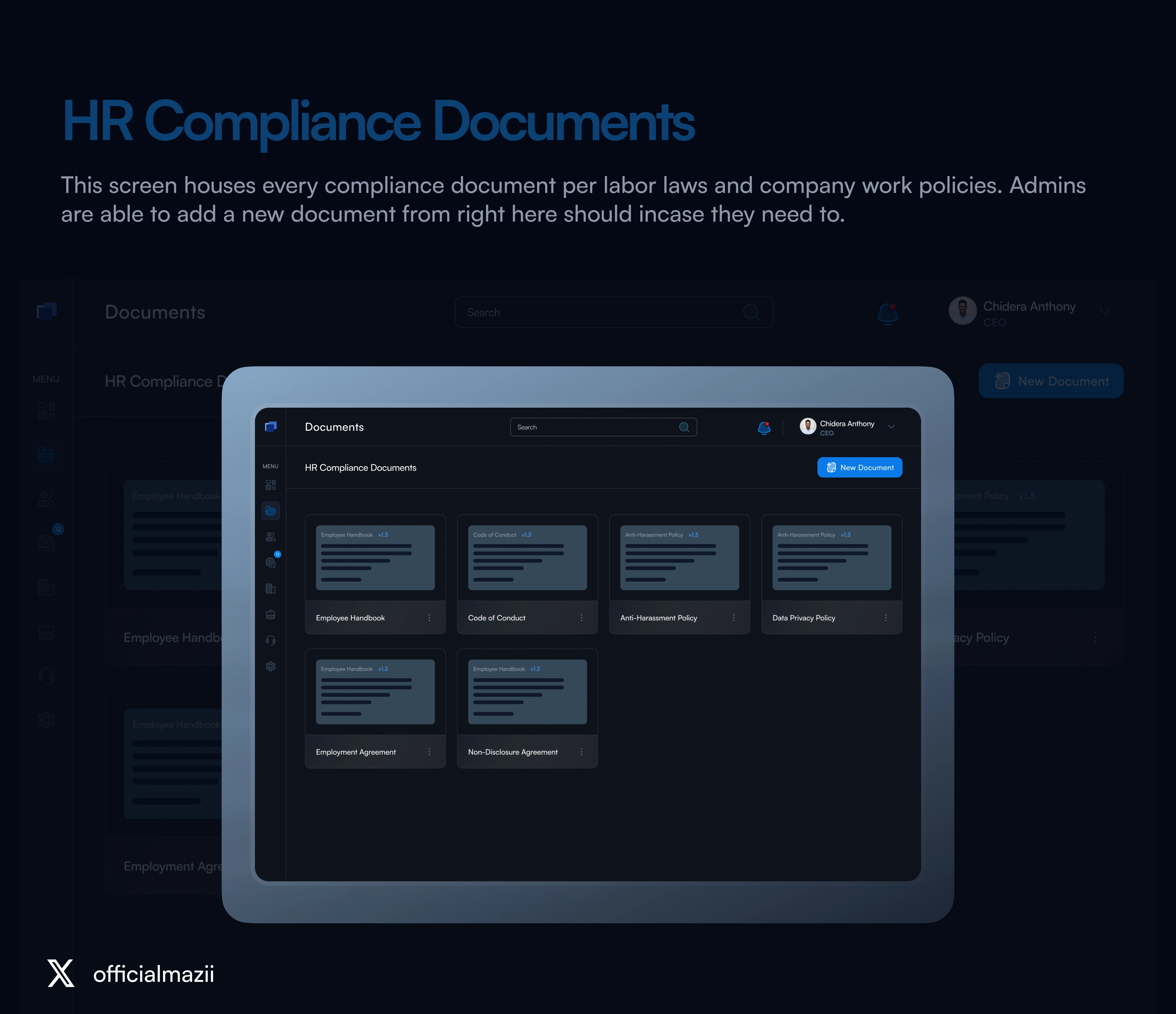Open the briefcase jobs icon in sidebar
Screen dimensions: 1176x1014
point(271,615)
